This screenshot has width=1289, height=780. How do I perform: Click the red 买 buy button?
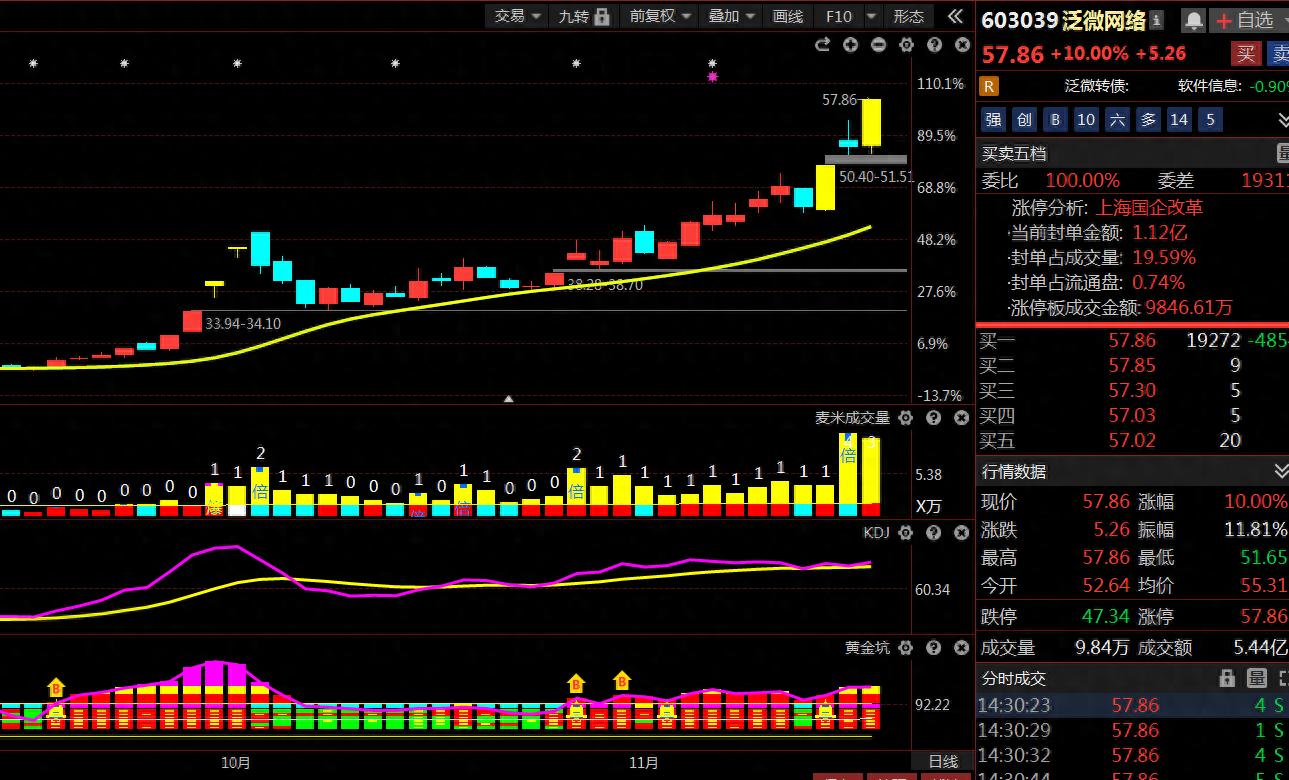click(1245, 54)
